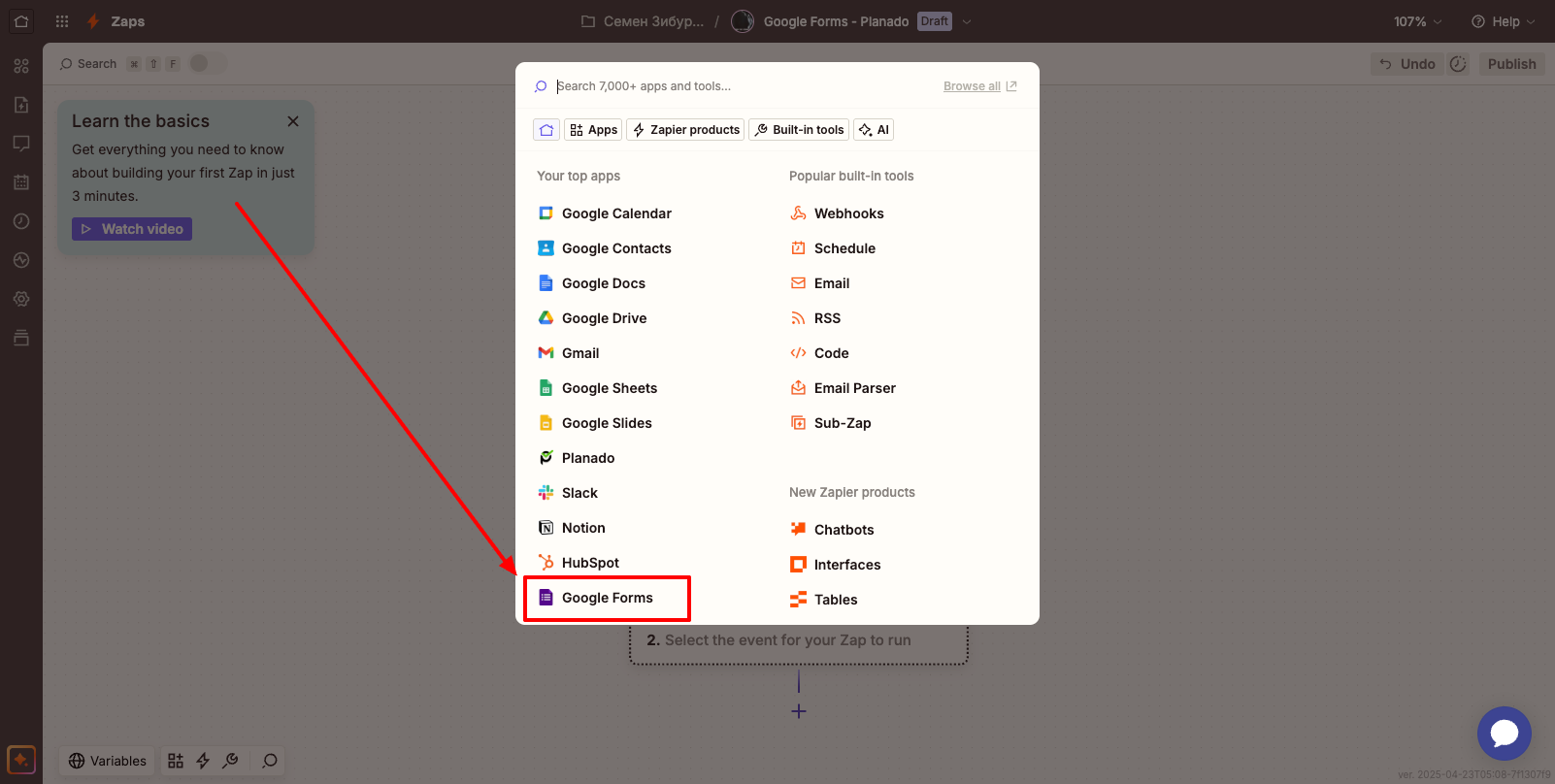1555x784 pixels.
Task: Open the Help dropdown menu
Action: point(1504,21)
